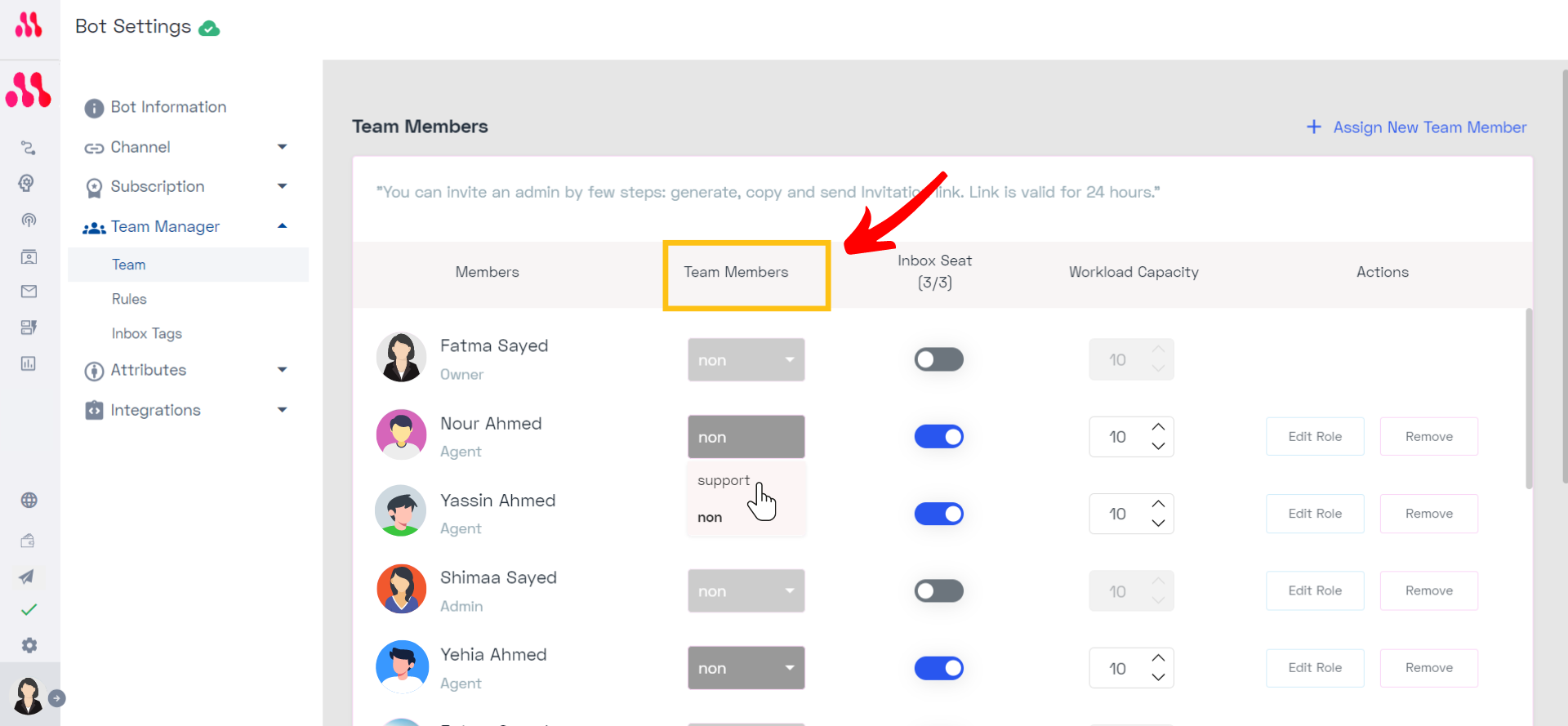The height and width of the screenshot is (726, 1568).
Task: Click the members list scrollbar
Action: click(x=1529, y=399)
